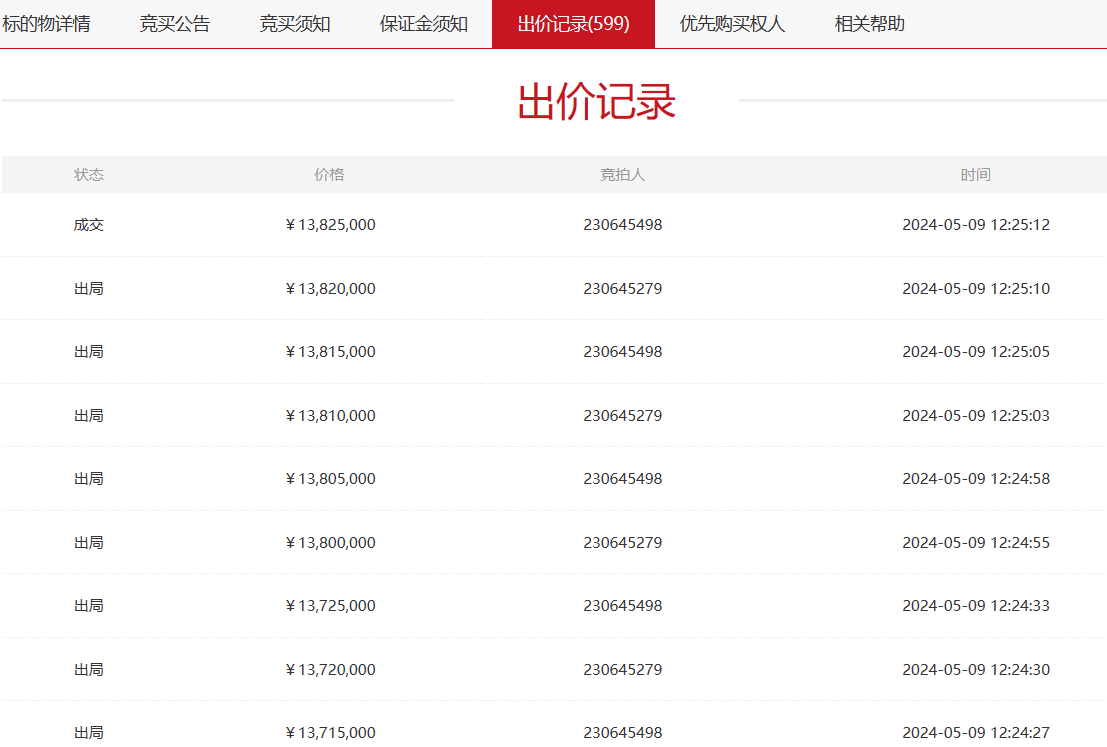1107x747 pixels.
Task: Select price ¥13,810,000
Action: [x=330, y=415]
